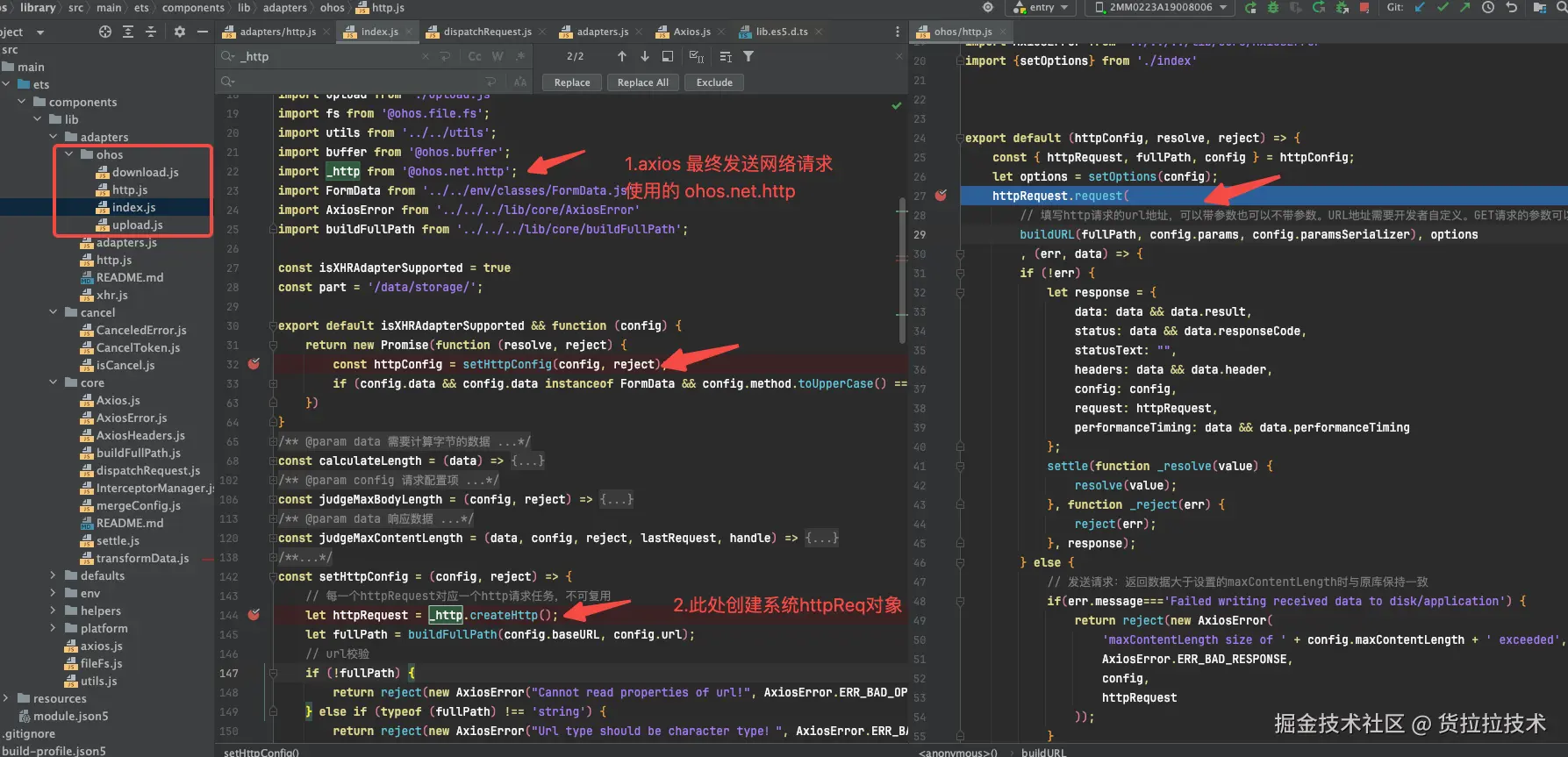Click the Replace All button
Image resolution: width=1568 pixels, height=757 pixels.
[642, 82]
